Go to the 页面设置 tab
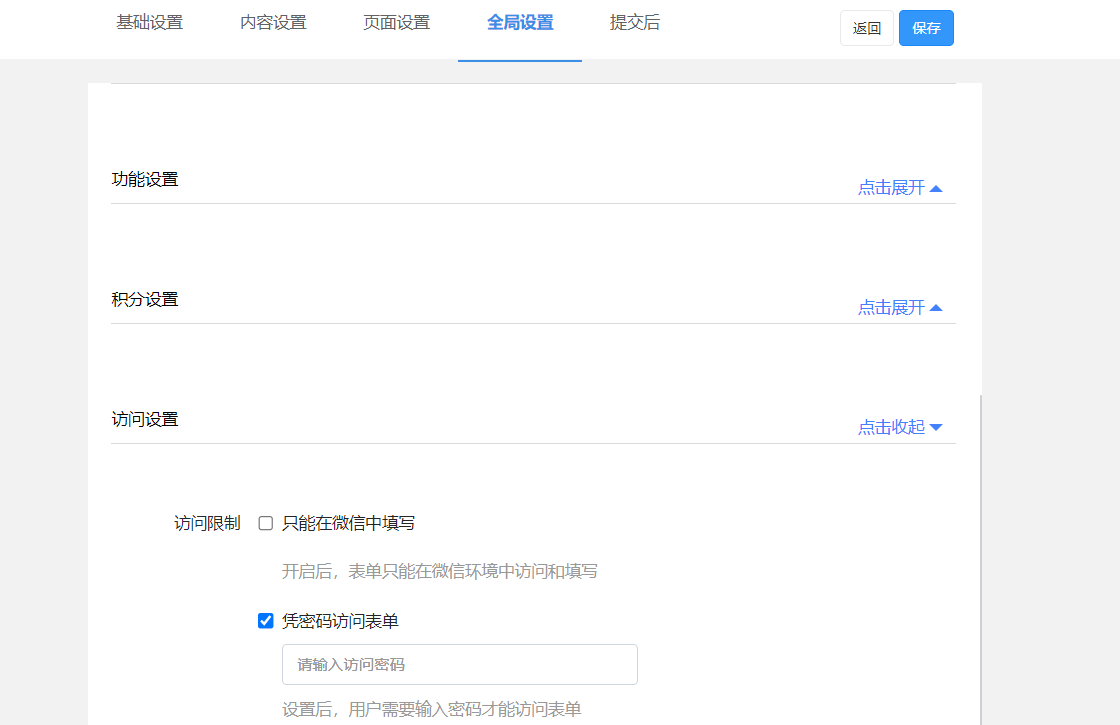Viewport: 1120px width, 725px height. [x=396, y=23]
